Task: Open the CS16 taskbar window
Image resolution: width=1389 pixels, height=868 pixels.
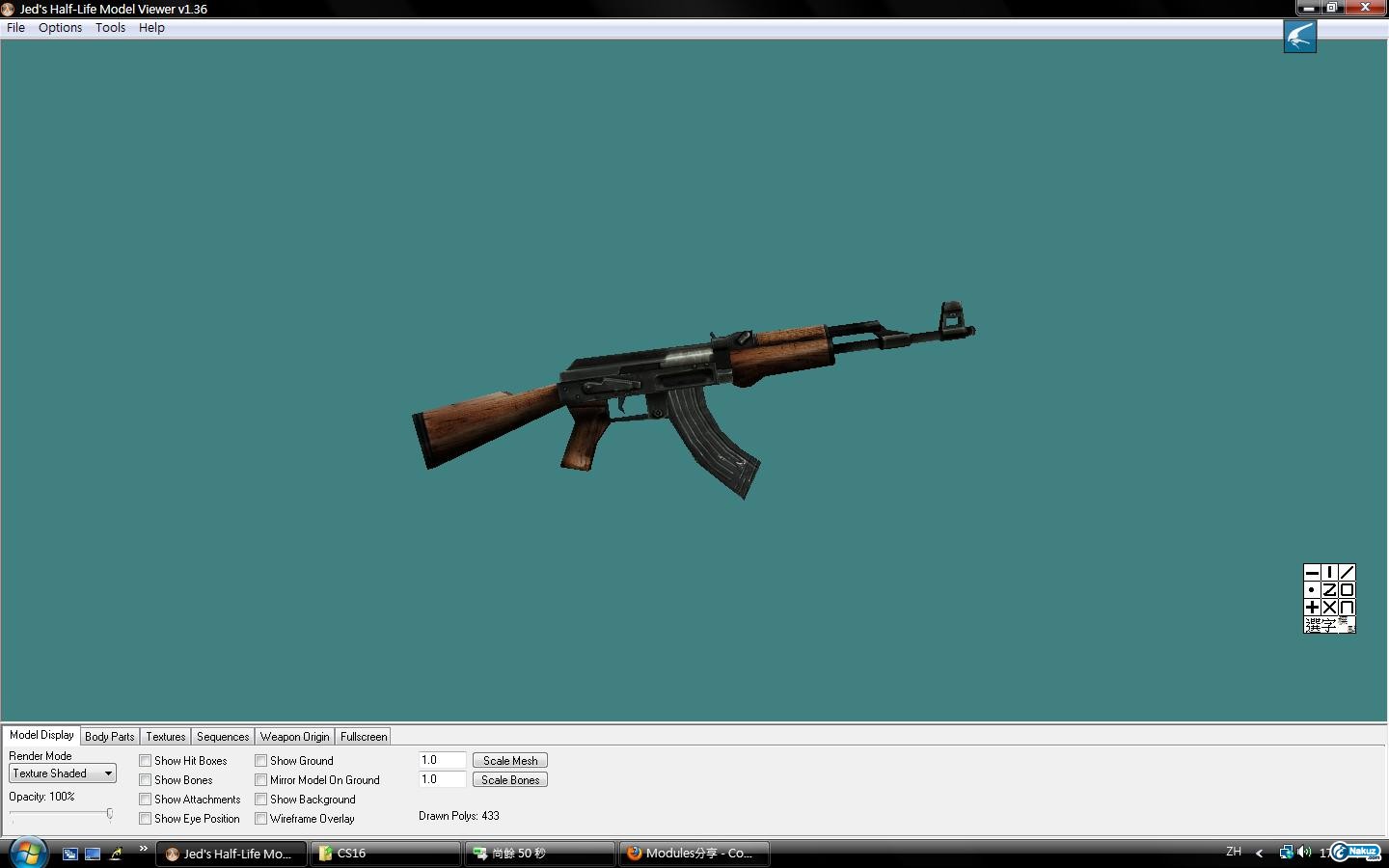Action: 386,854
